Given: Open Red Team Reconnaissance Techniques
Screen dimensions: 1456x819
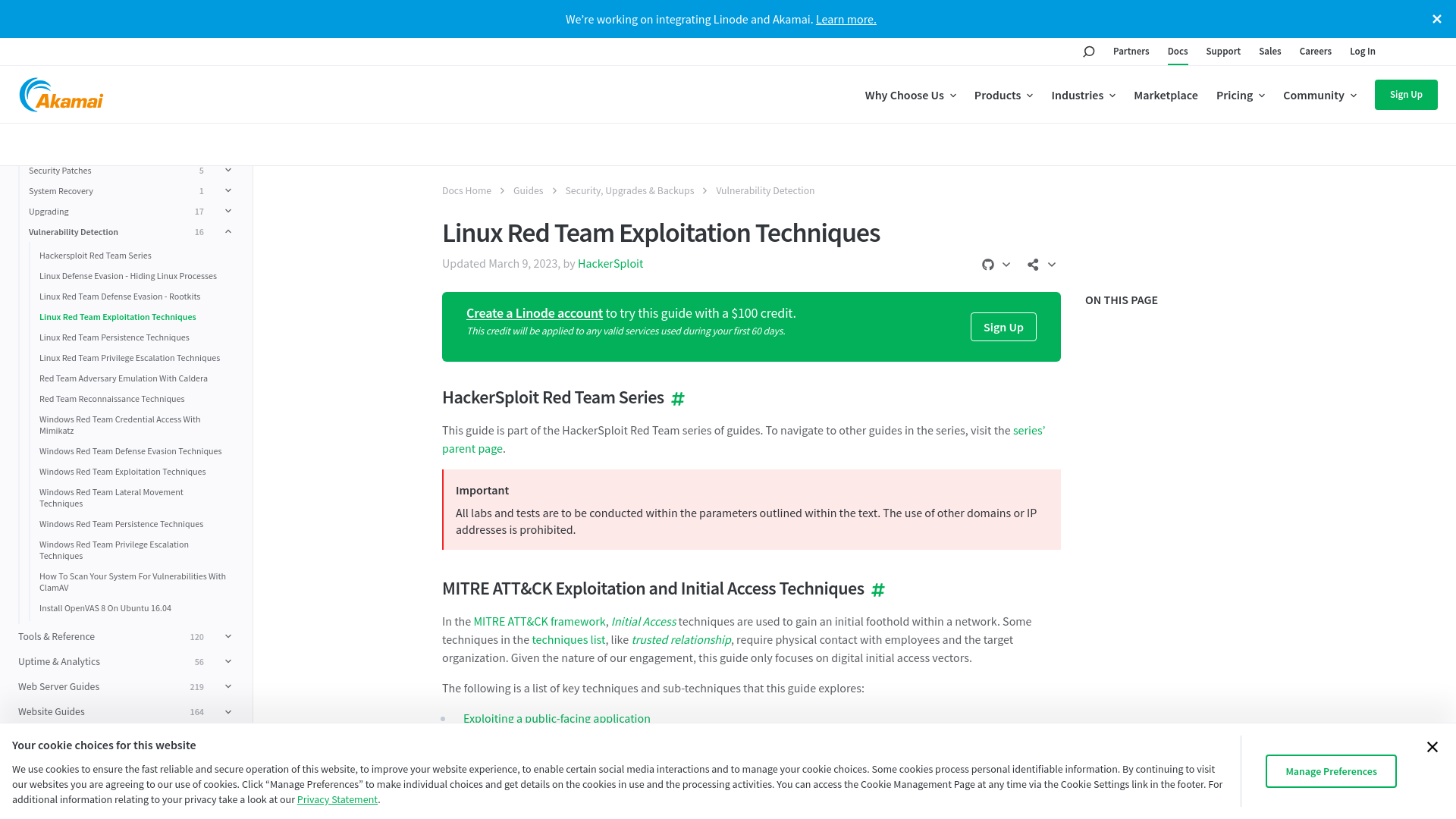Looking at the screenshot, I should pyautogui.click(x=111, y=399).
